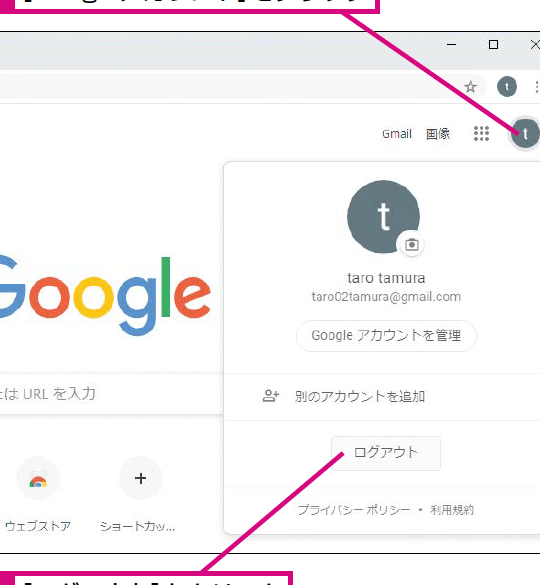Image resolution: width=540 pixels, height=585 pixels.
Task: Open the Google apps grid
Action: [x=481, y=134]
